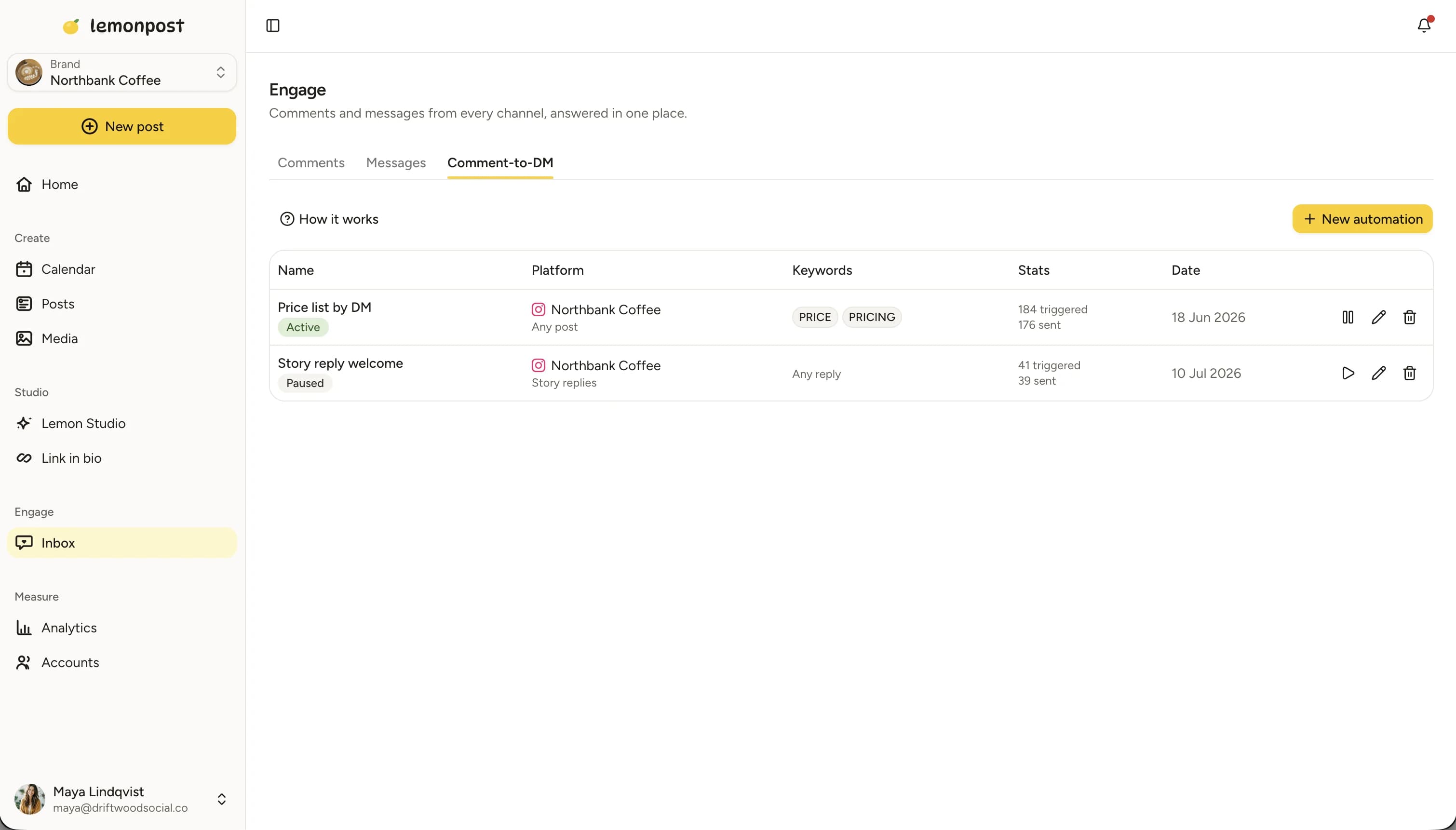The height and width of the screenshot is (830, 1456).
Task: Pause the Price list by DM automation
Action: (1348, 317)
